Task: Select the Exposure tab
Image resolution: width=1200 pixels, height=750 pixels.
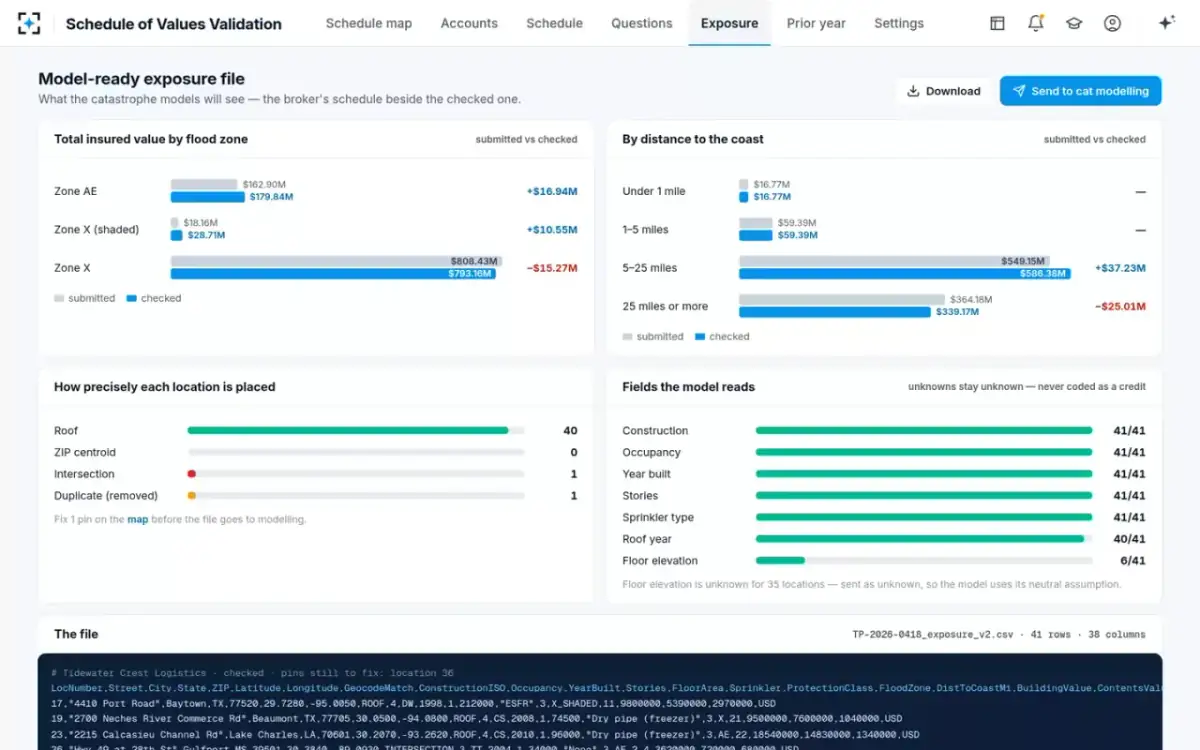Action: point(729,23)
